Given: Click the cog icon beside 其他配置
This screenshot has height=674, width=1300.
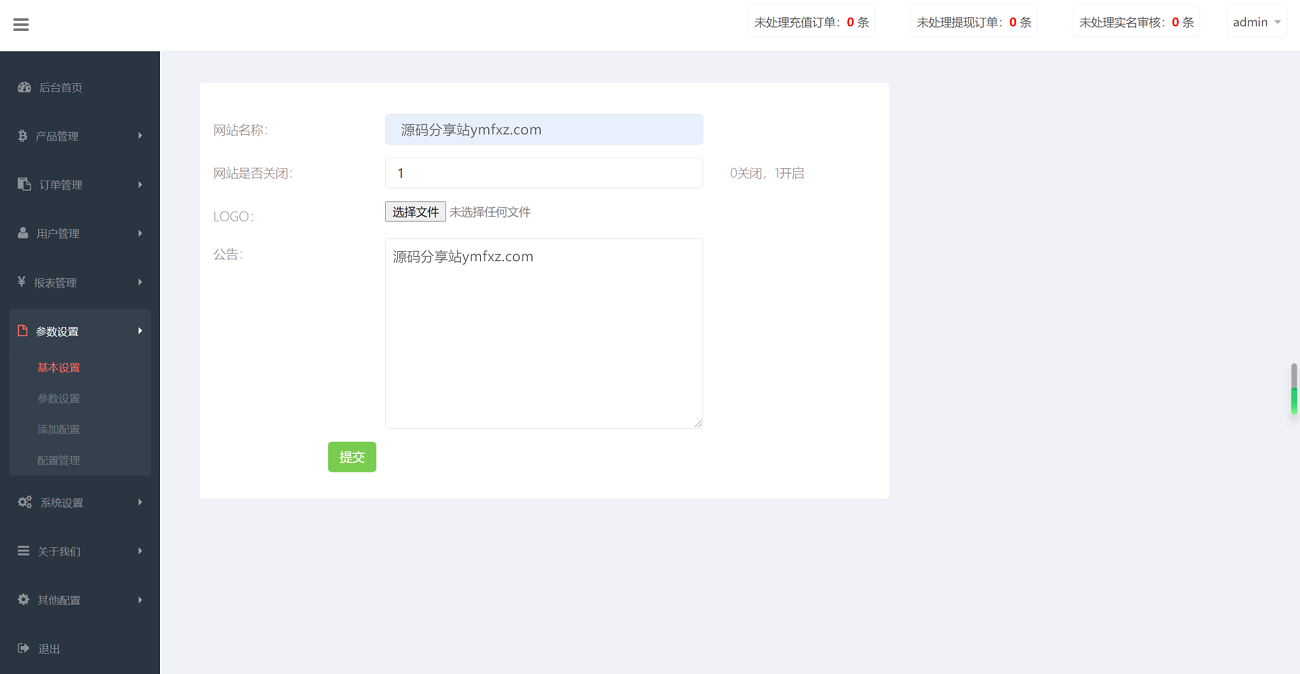Looking at the screenshot, I should pos(24,600).
